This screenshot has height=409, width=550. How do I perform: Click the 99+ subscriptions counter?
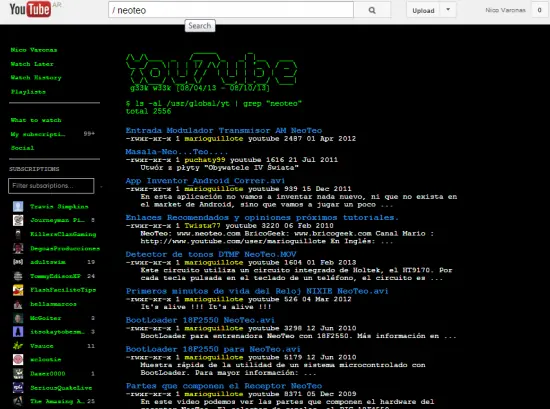(x=89, y=134)
